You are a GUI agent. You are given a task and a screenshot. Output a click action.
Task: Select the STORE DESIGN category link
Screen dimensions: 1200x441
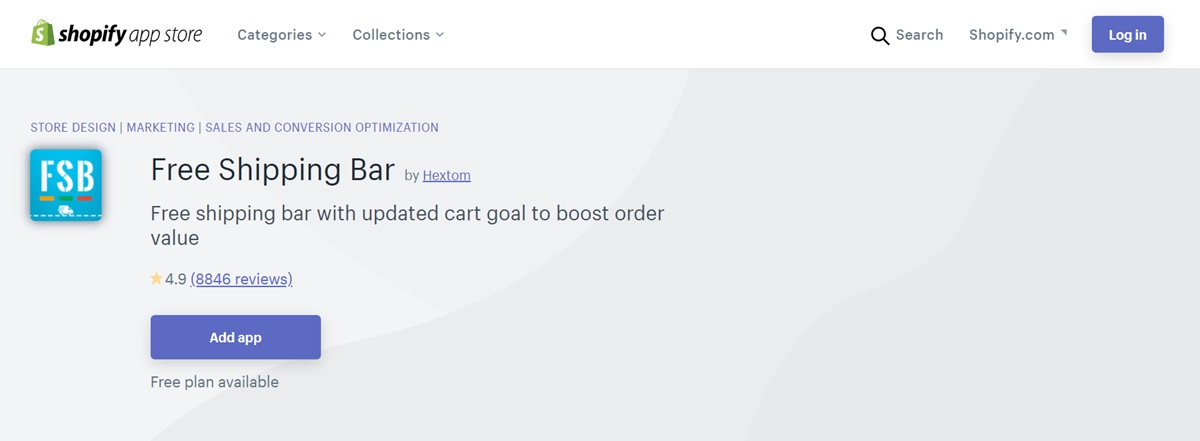[x=73, y=128]
